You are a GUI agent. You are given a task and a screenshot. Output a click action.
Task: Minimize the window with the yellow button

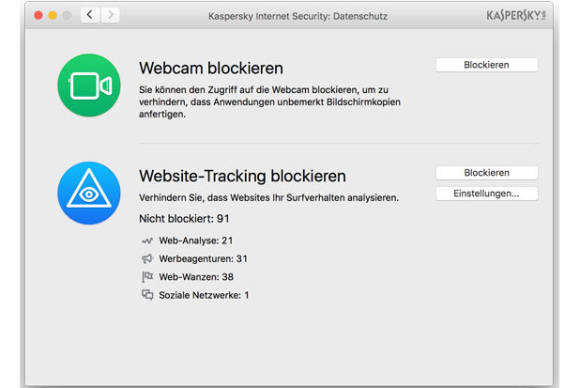(x=53, y=16)
